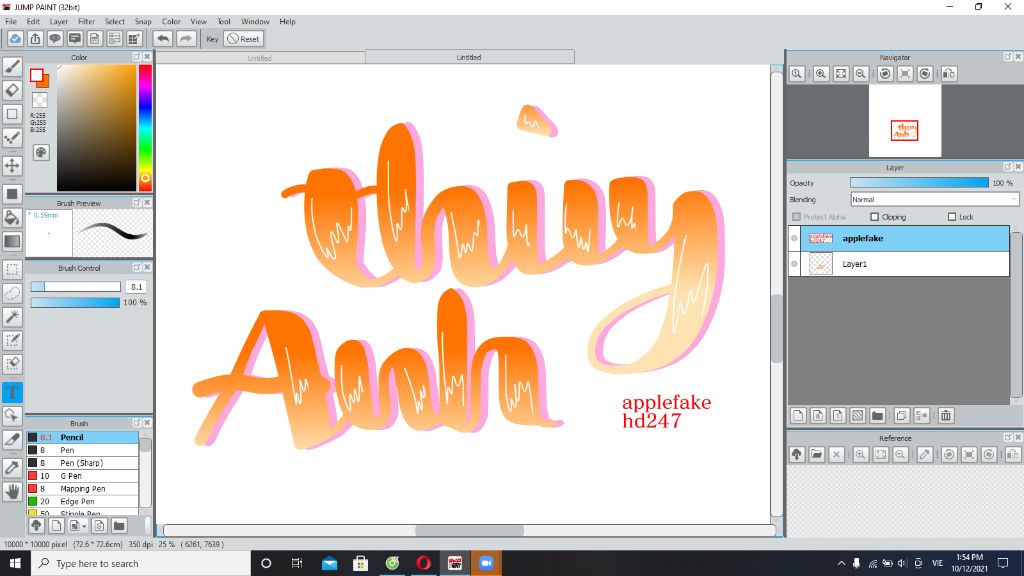This screenshot has width=1024, height=576.
Task: Click the Redo arrow in toolbar
Action: point(186,39)
